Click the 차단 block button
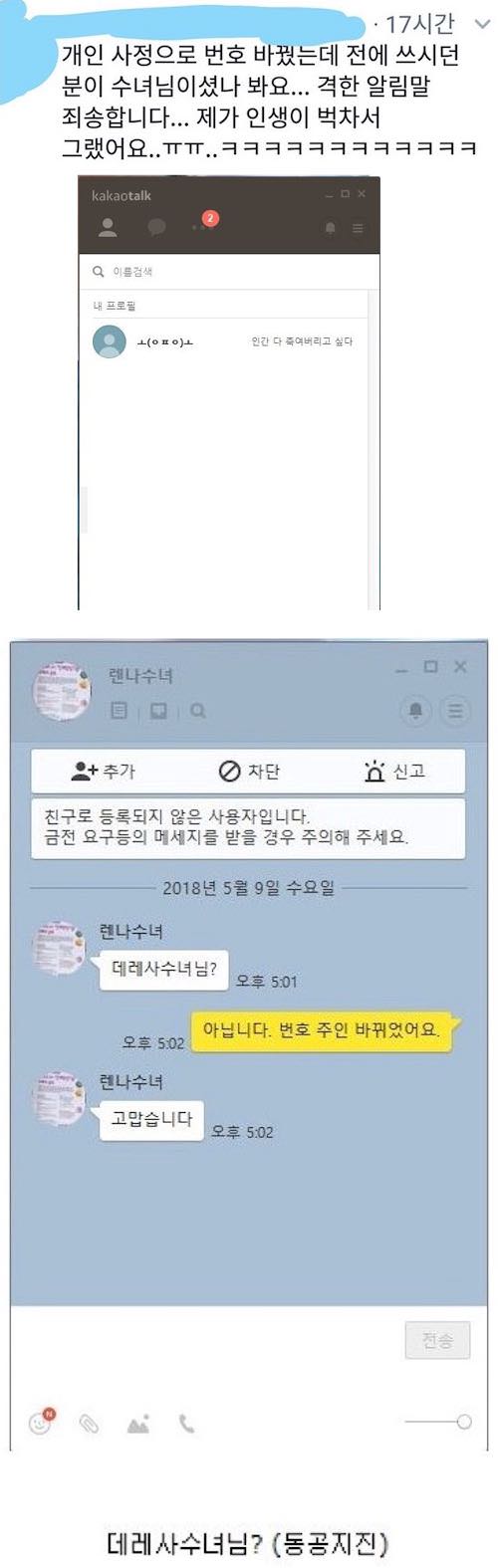This screenshot has width=498, height=1568. tap(249, 772)
